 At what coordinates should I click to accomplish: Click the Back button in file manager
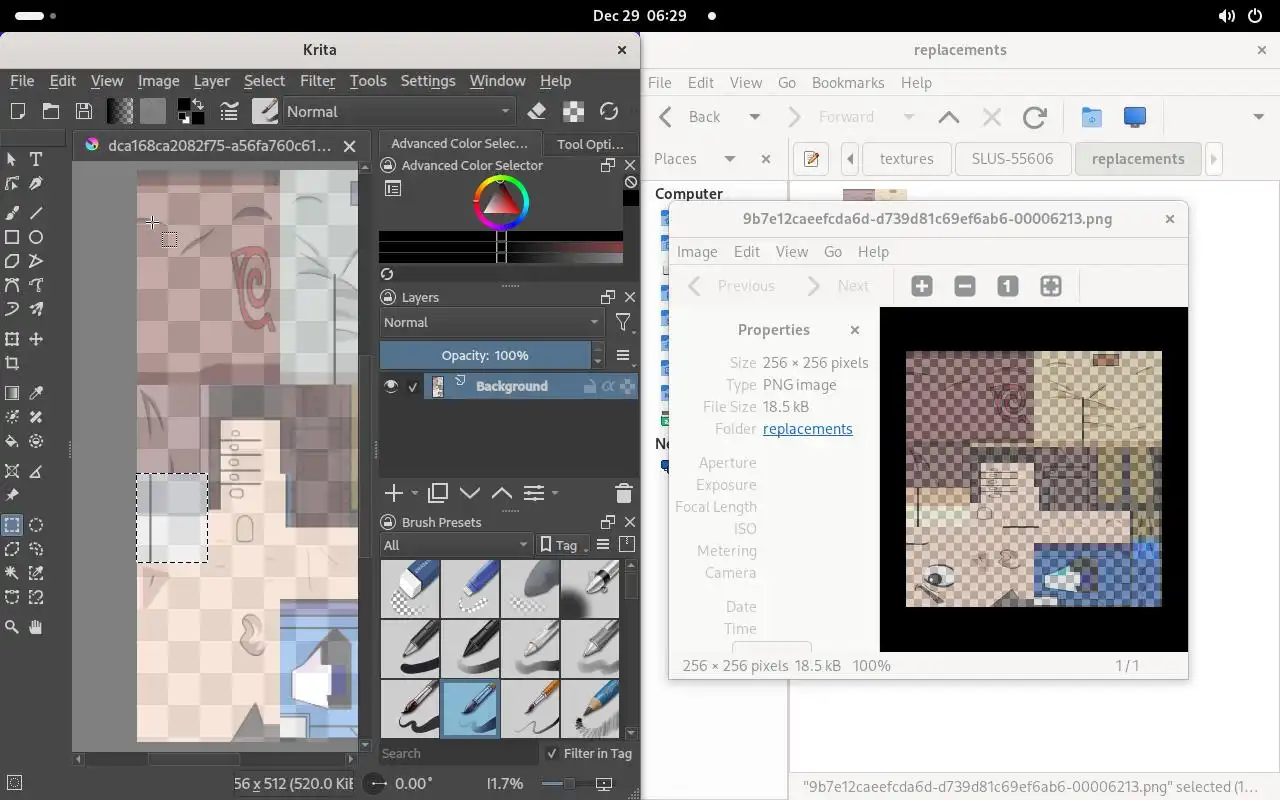click(x=688, y=117)
